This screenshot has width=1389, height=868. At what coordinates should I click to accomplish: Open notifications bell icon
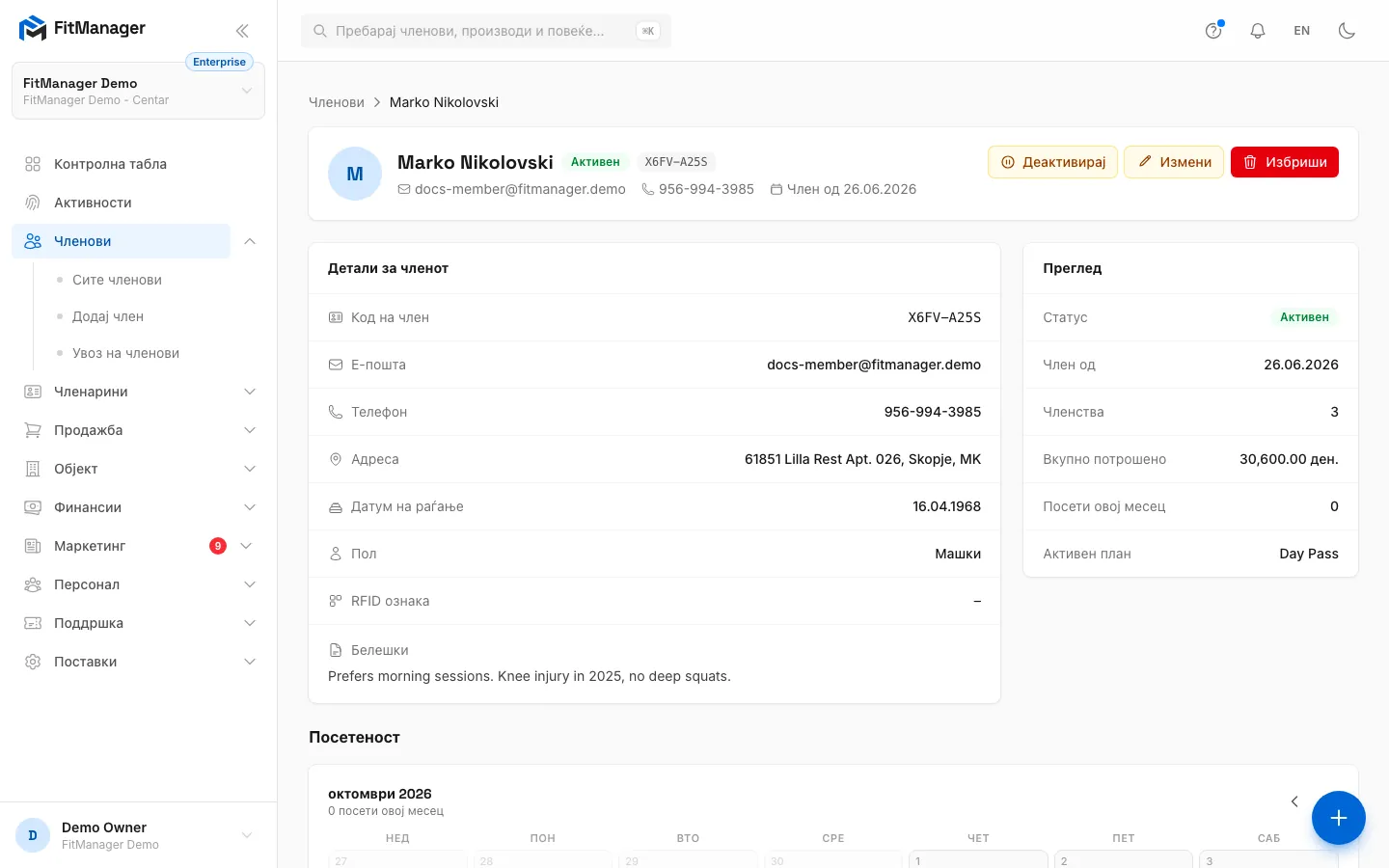1258,31
